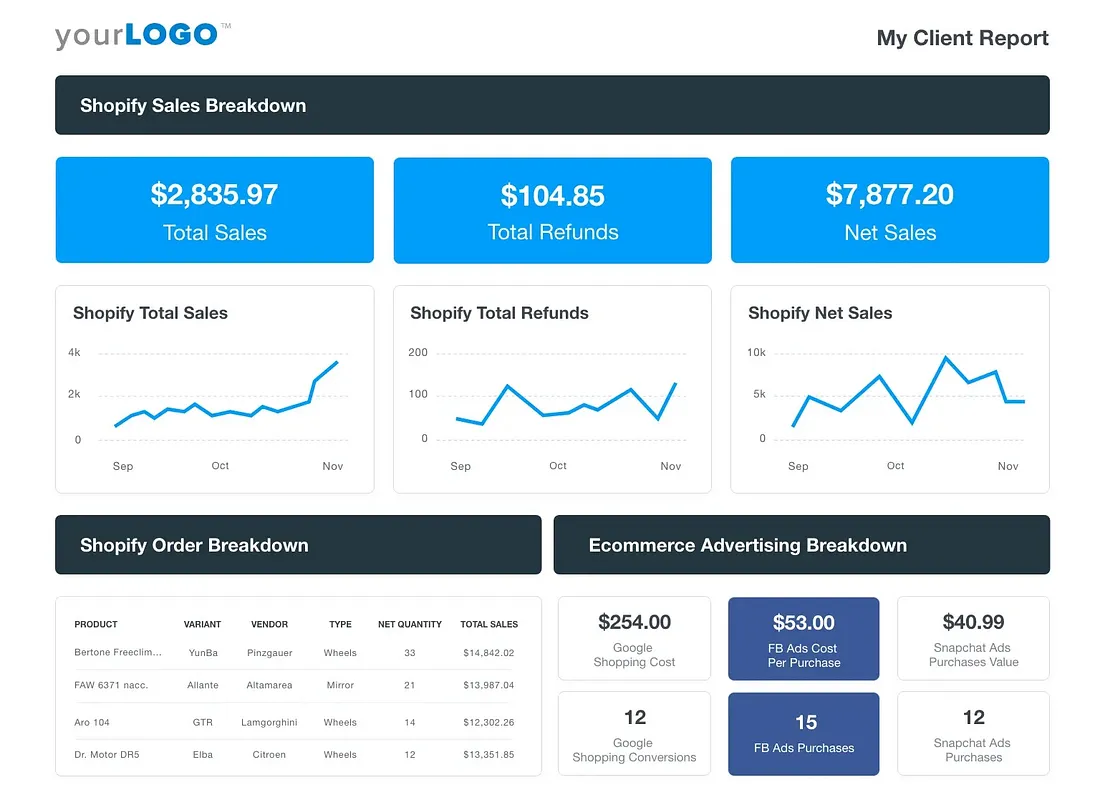Select the Total Sales $2,835.97 card
The width and height of the screenshot is (1100, 803).
[x=215, y=210]
